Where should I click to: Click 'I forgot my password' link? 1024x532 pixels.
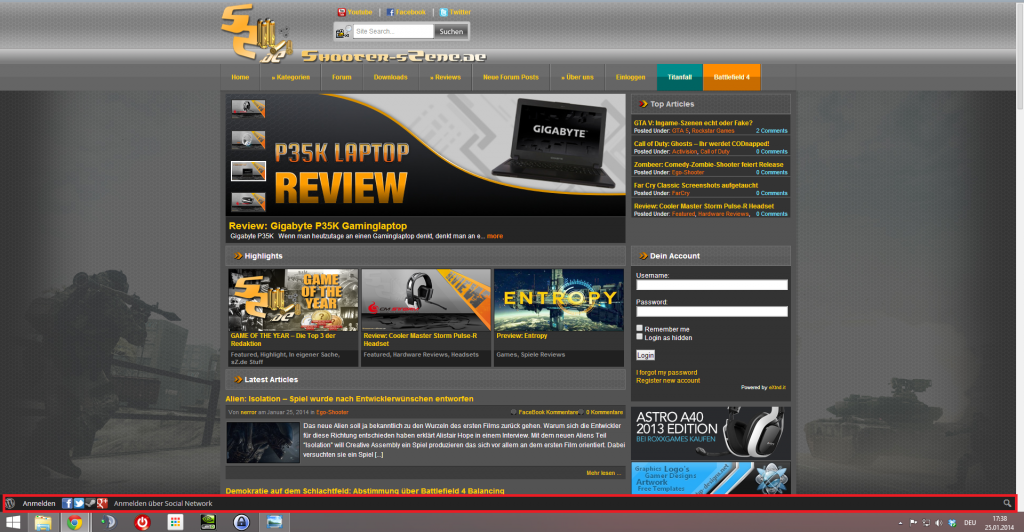[x=667, y=373]
